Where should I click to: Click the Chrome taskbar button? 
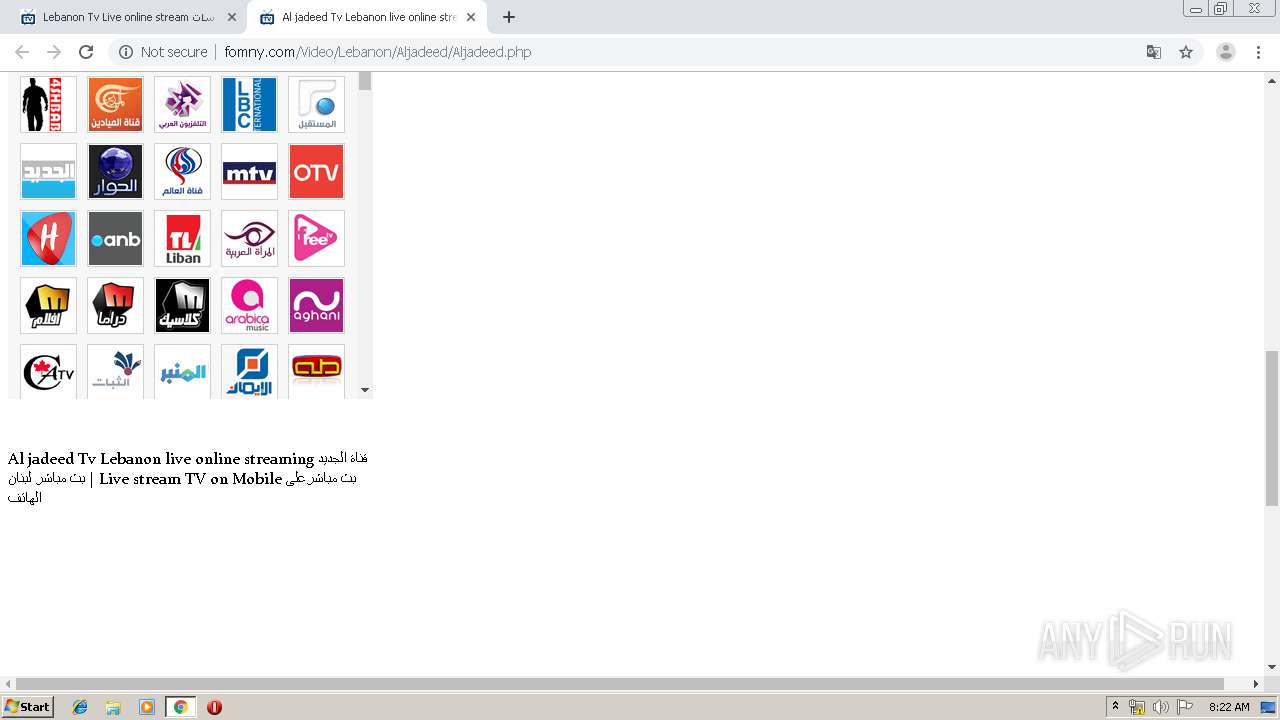181,707
